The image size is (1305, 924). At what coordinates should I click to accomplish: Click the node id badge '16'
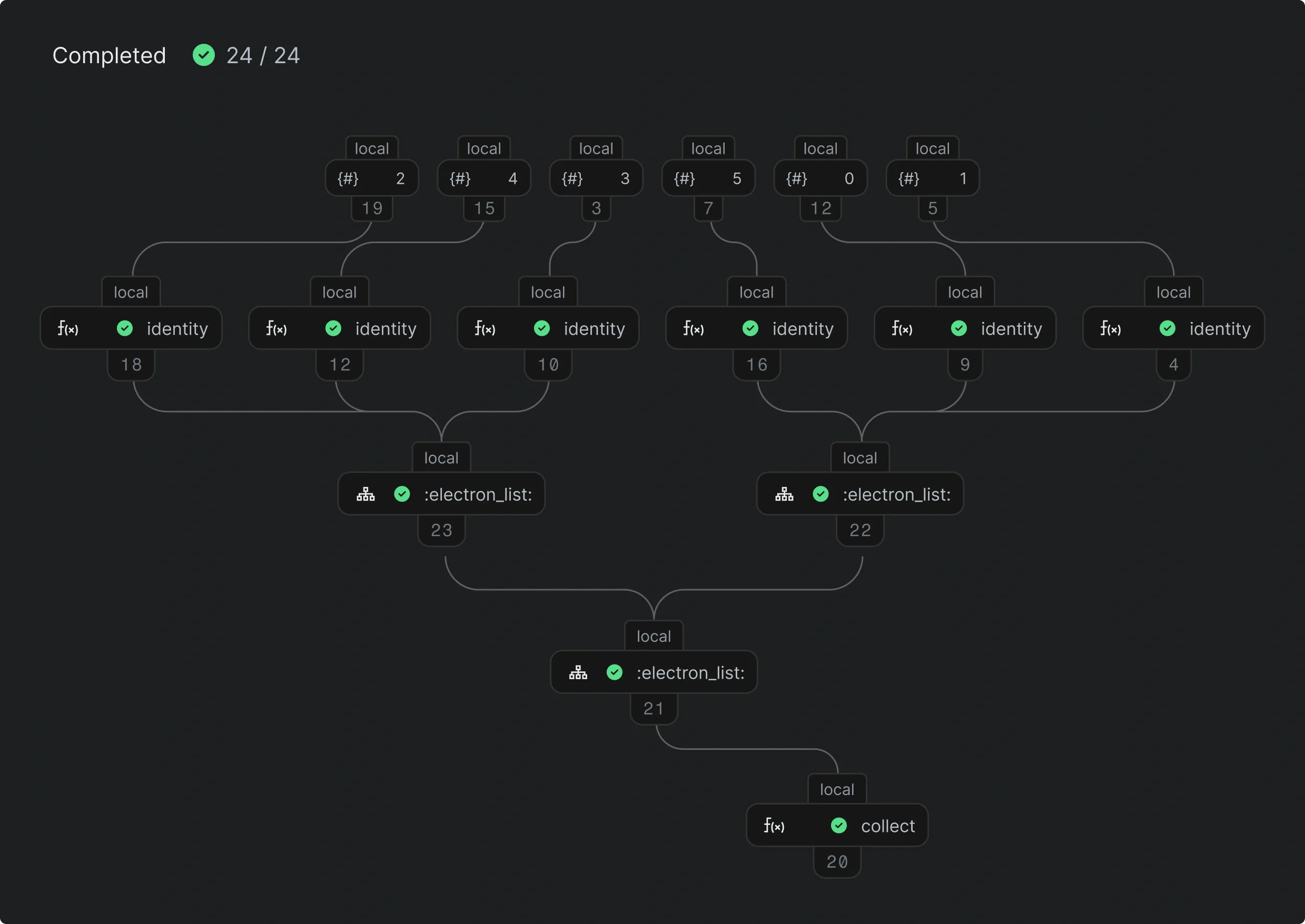pos(757,364)
